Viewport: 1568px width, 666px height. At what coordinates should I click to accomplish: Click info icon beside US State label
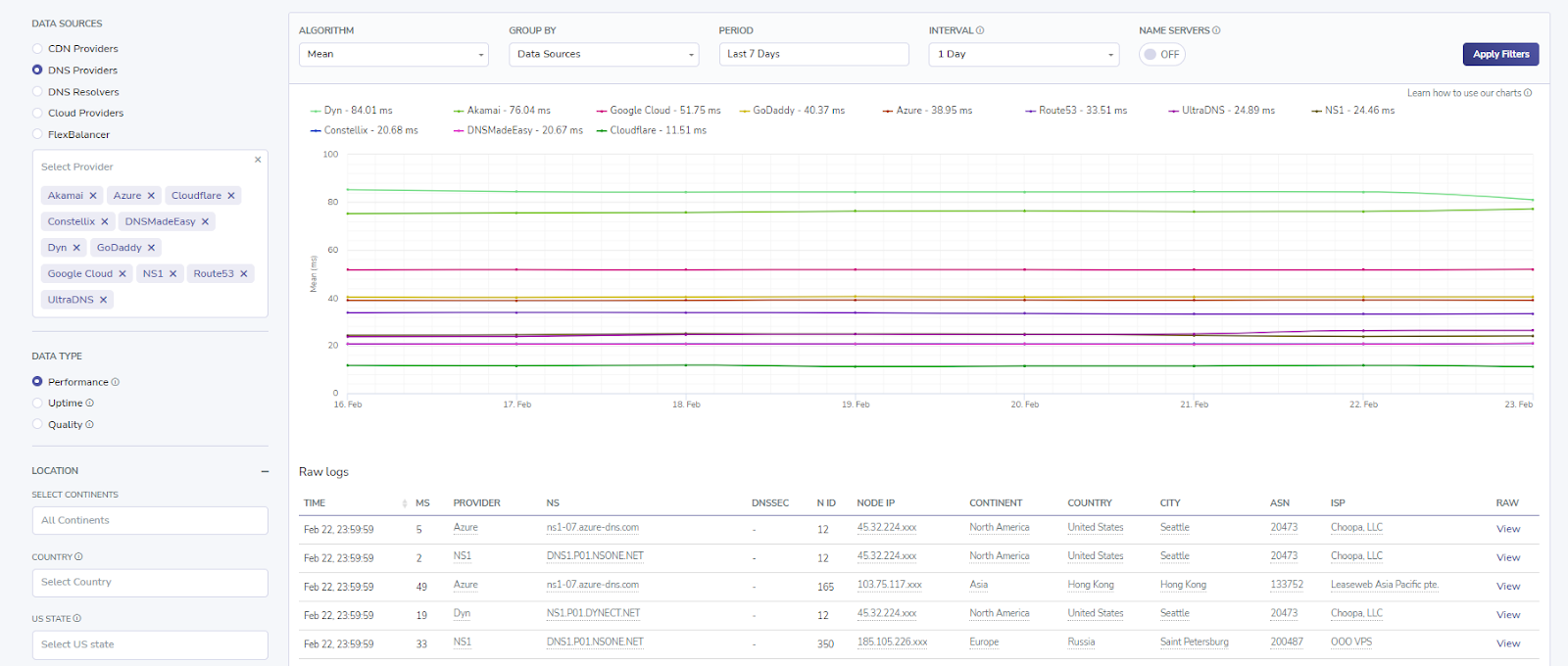[x=77, y=619]
